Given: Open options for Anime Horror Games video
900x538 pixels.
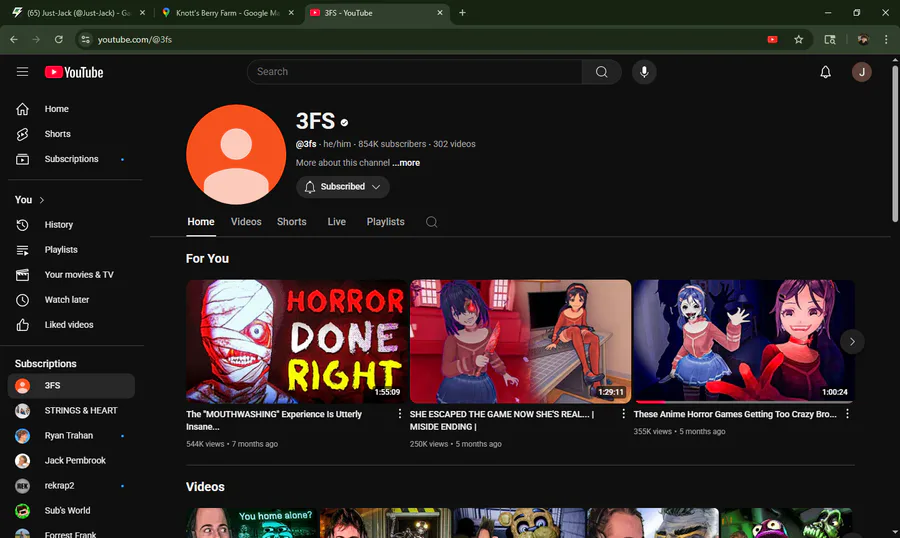Looking at the screenshot, I should click(x=847, y=413).
